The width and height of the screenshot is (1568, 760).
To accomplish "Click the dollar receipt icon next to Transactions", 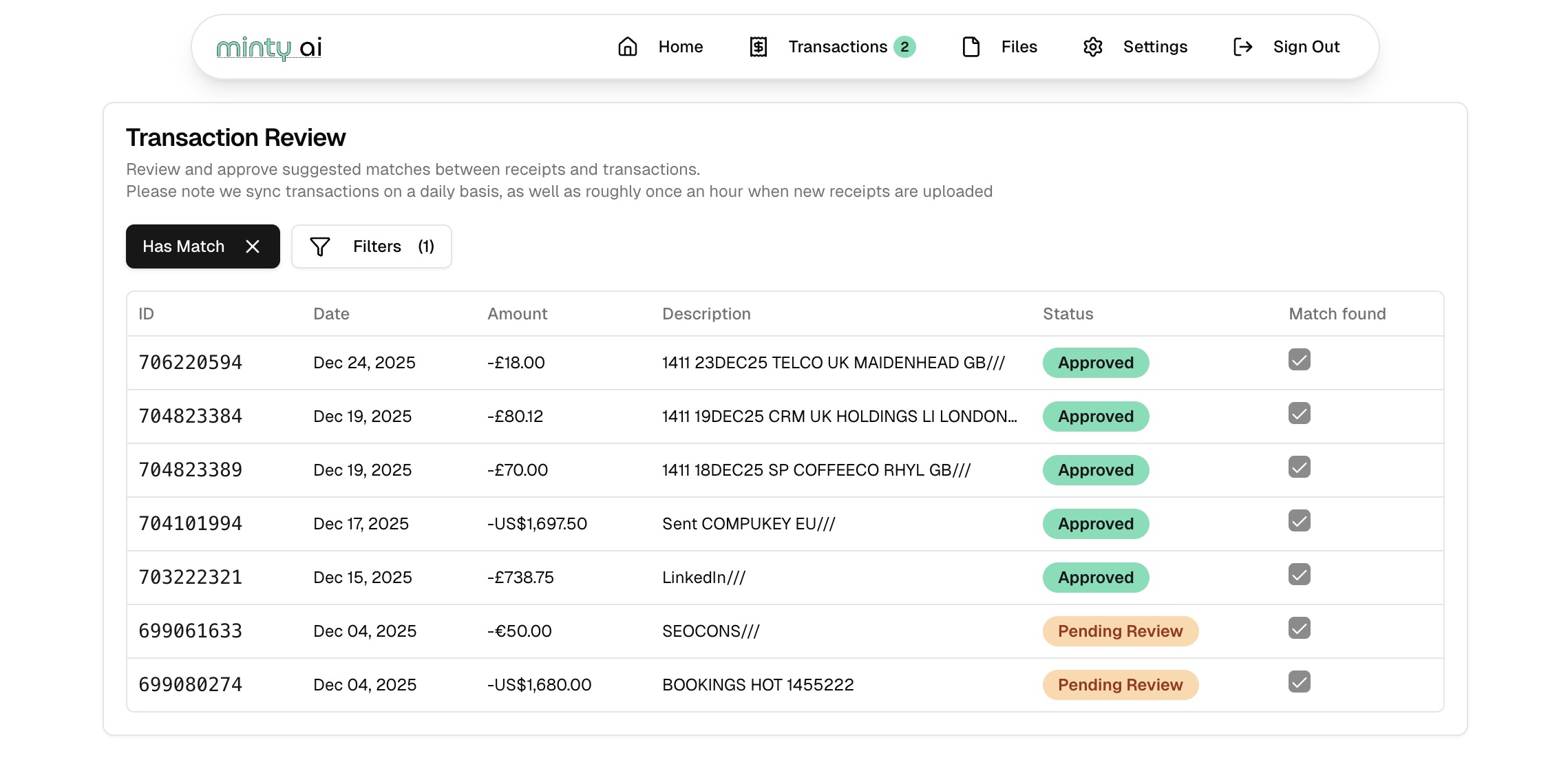I will coord(758,46).
